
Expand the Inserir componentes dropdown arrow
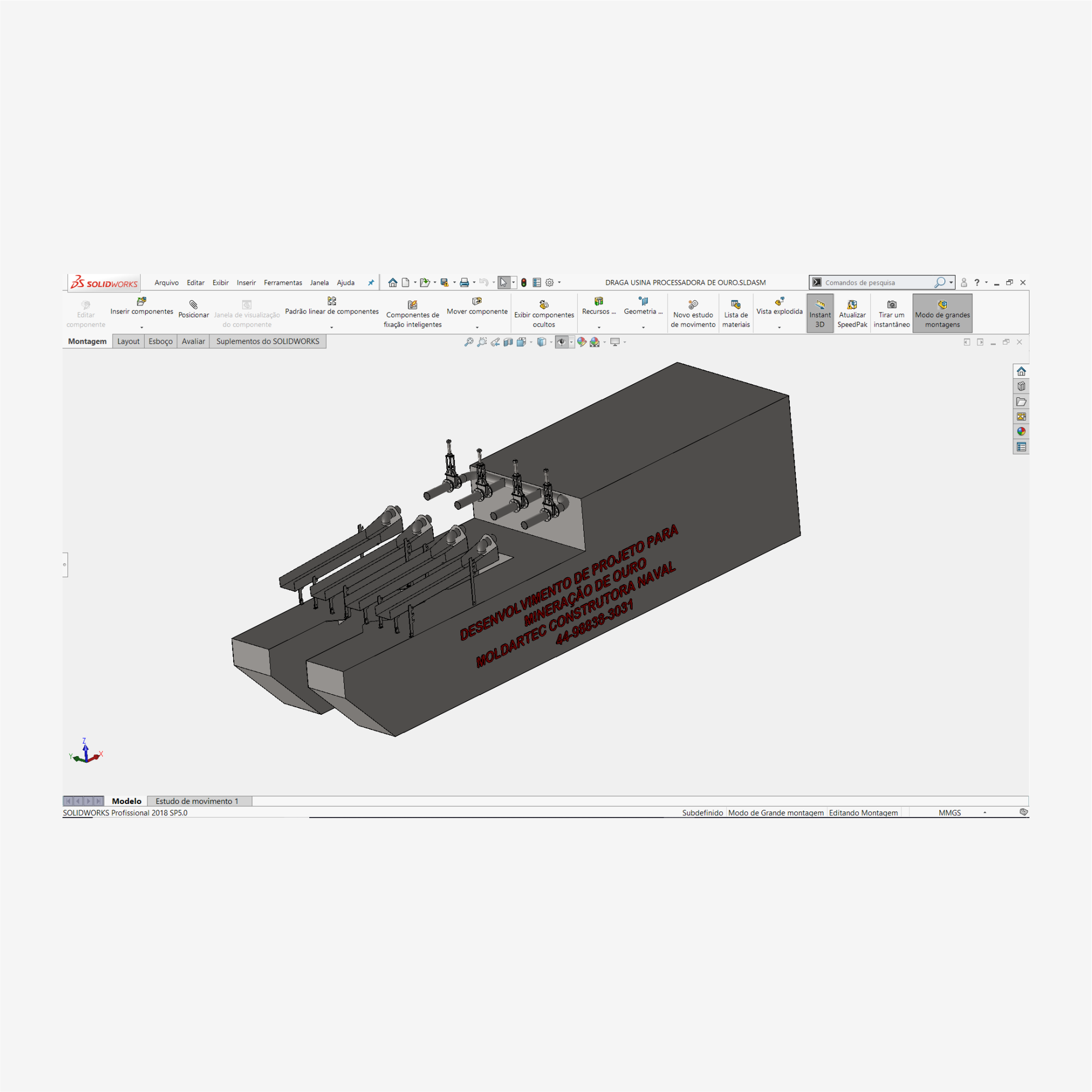[142, 327]
